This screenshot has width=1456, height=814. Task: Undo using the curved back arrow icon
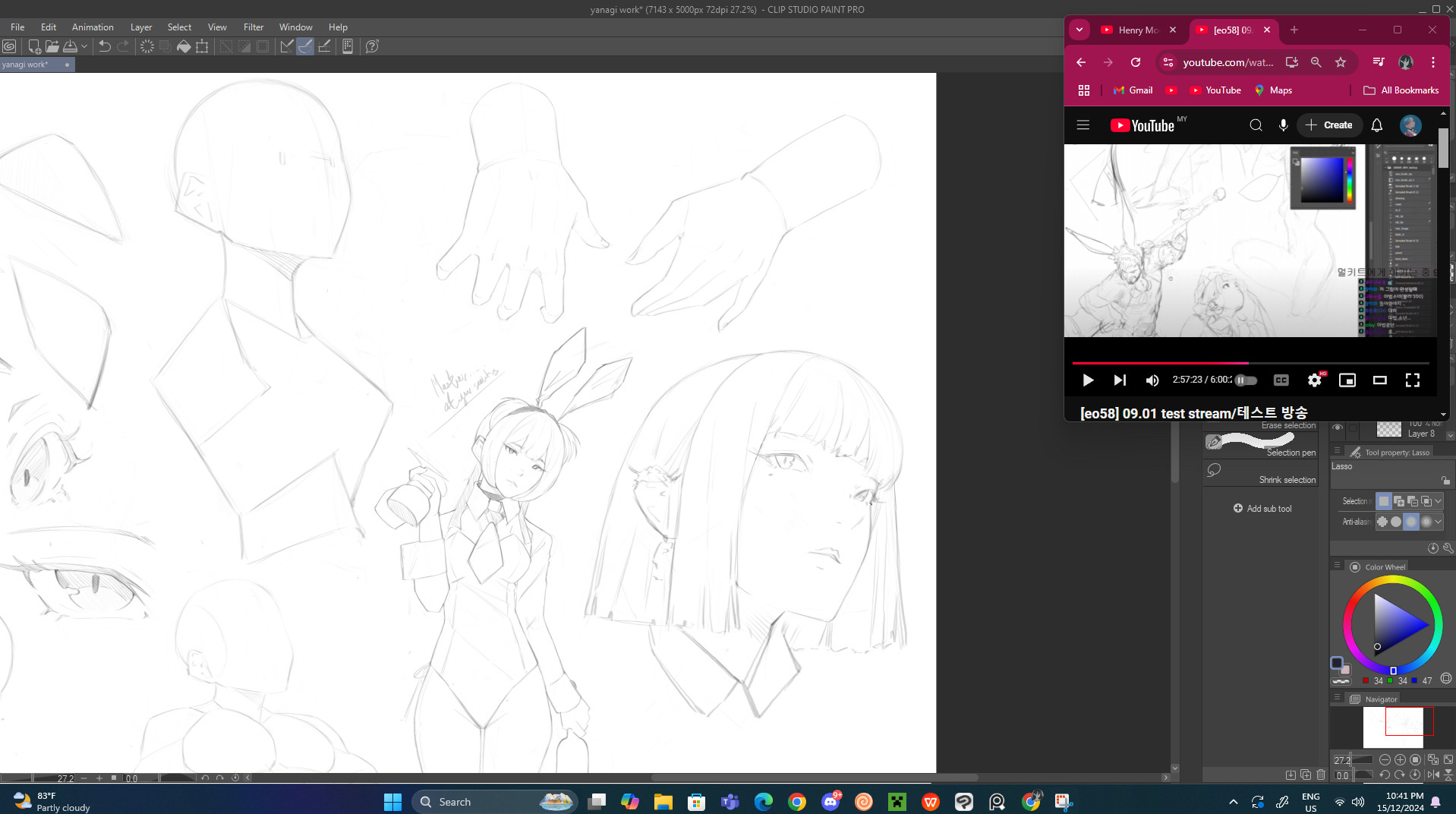pyautogui.click(x=105, y=46)
